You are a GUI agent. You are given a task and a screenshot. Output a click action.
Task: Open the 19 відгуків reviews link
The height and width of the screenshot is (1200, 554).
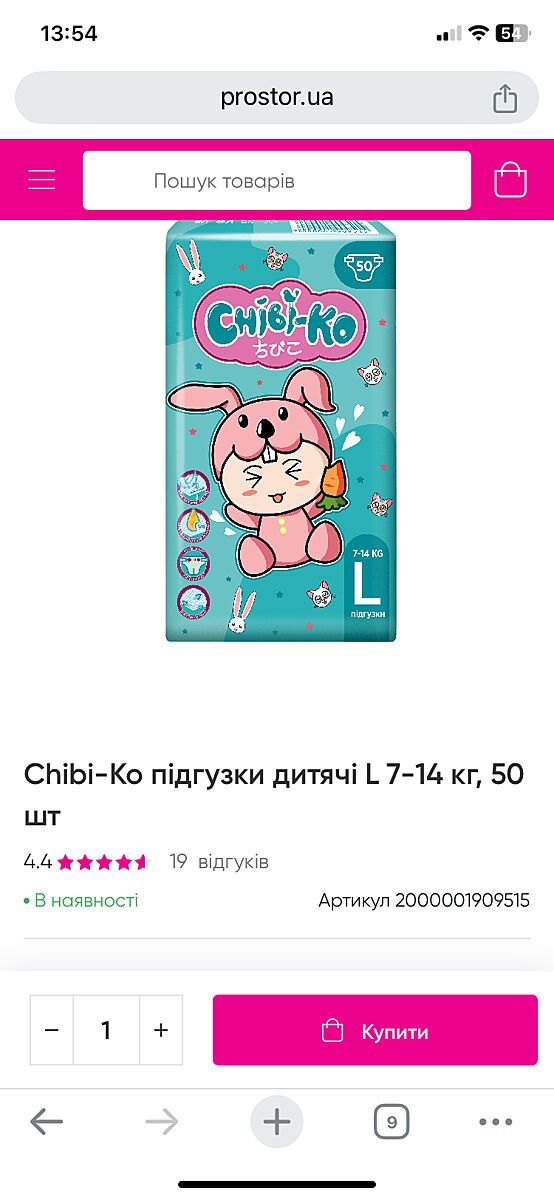[x=219, y=861]
